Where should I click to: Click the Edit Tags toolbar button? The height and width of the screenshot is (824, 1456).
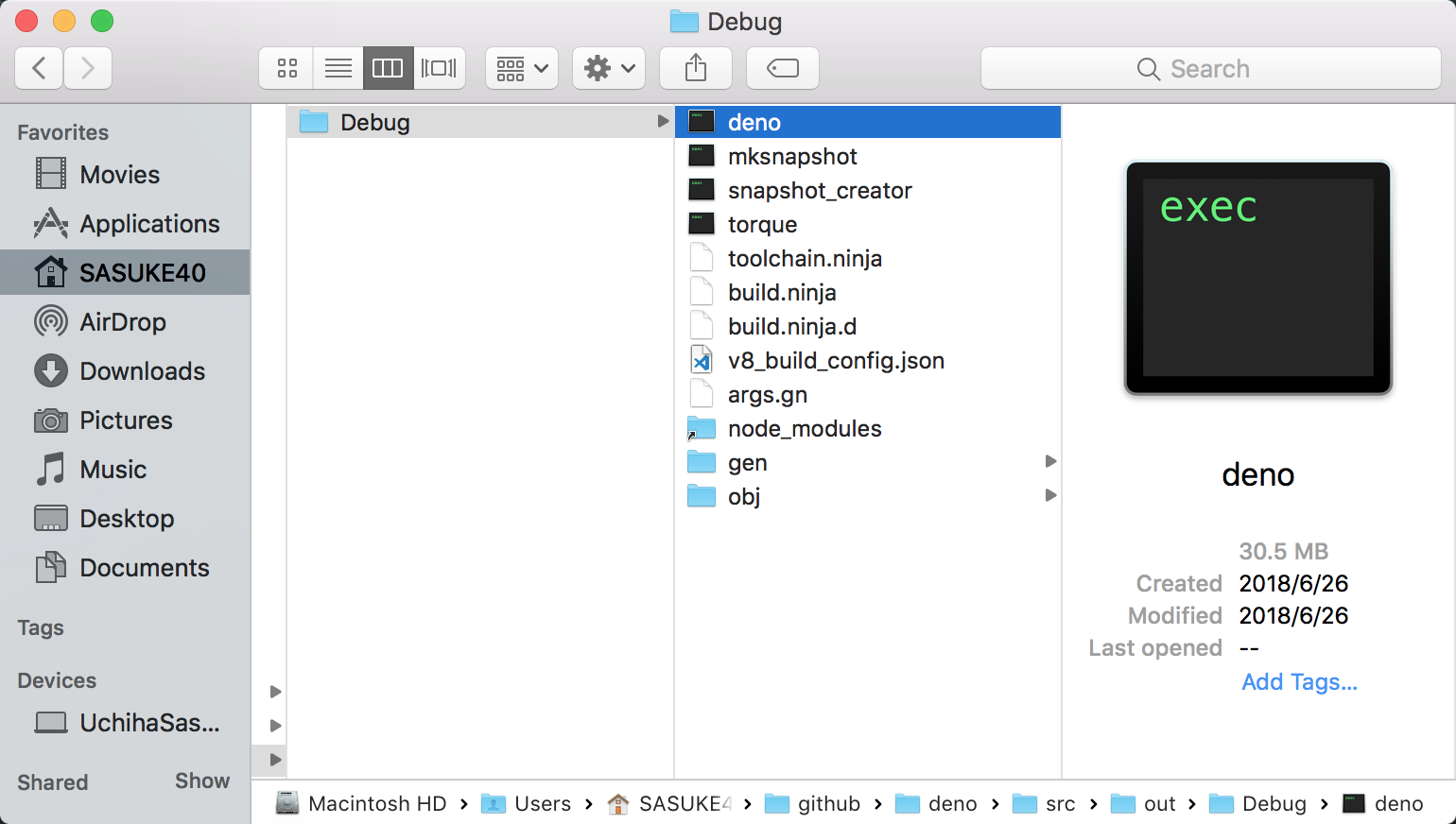click(783, 68)
